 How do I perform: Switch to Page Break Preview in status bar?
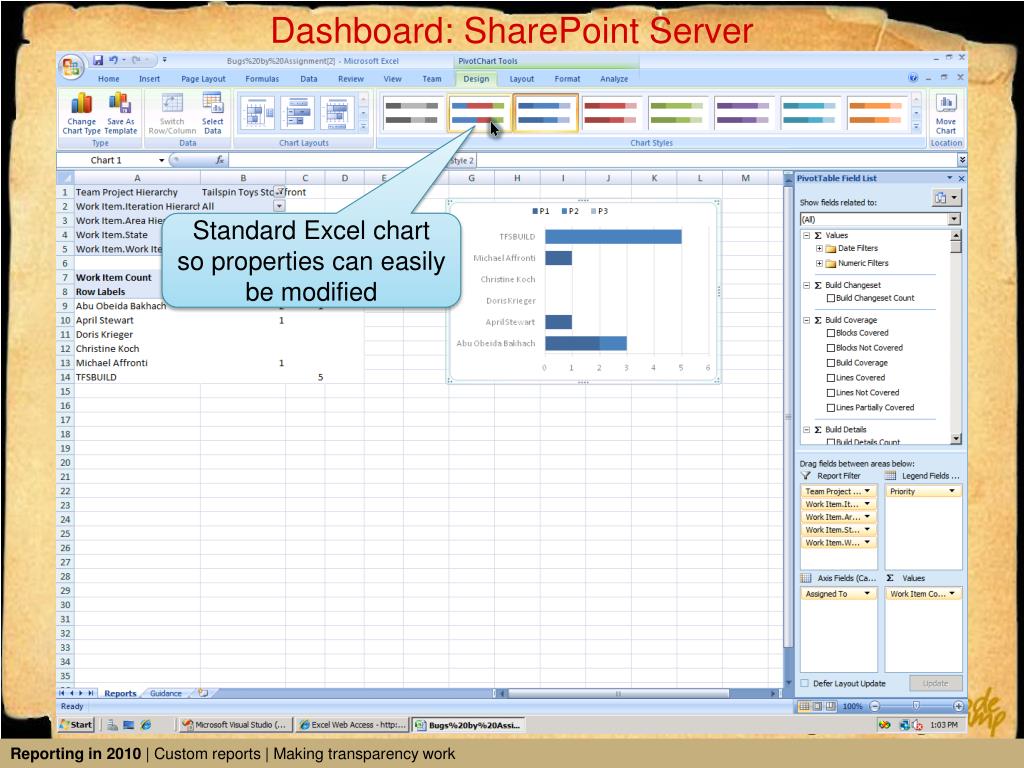pos(831,706)
